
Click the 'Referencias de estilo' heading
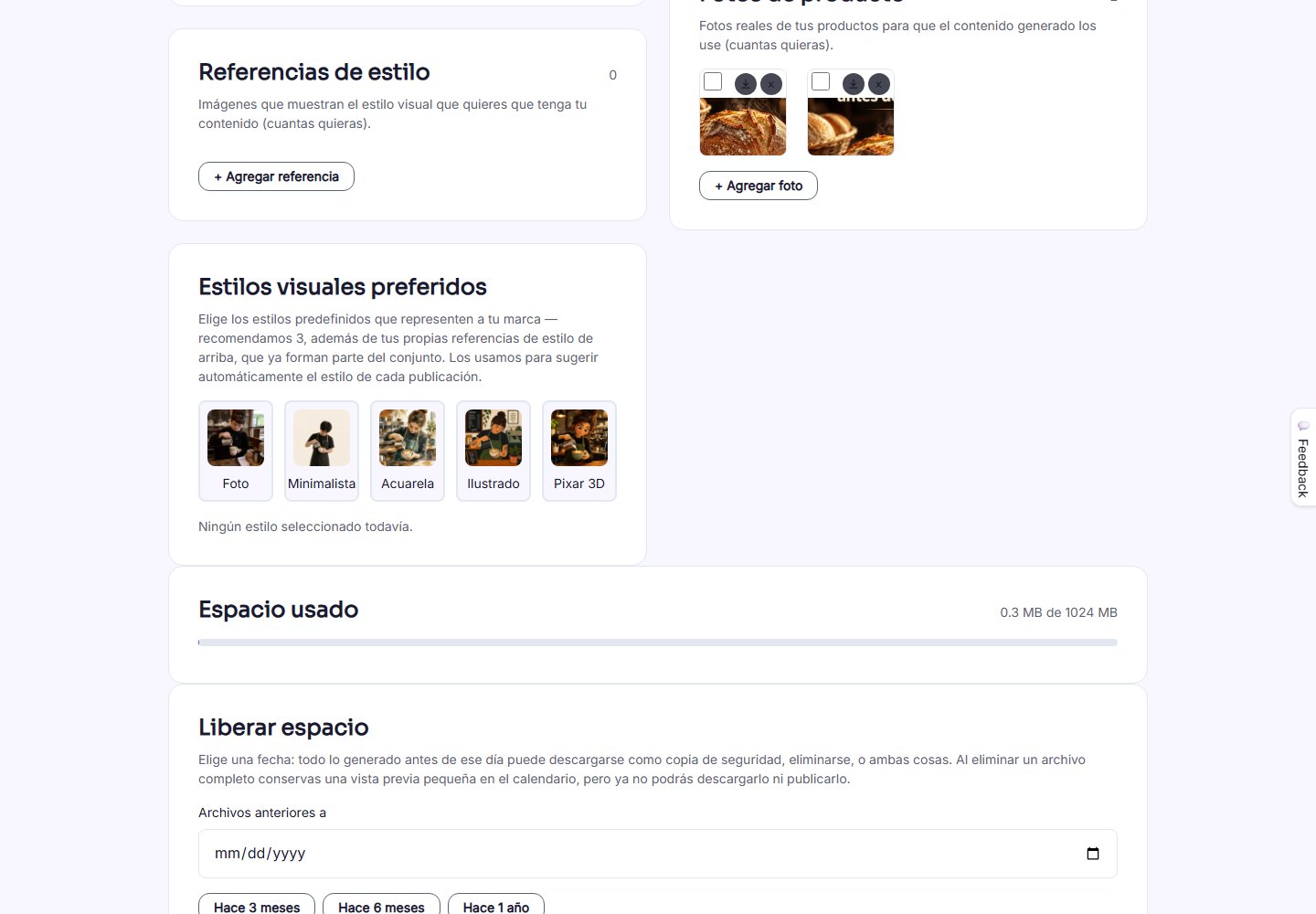pyautogui.click(x=314, y=72)
